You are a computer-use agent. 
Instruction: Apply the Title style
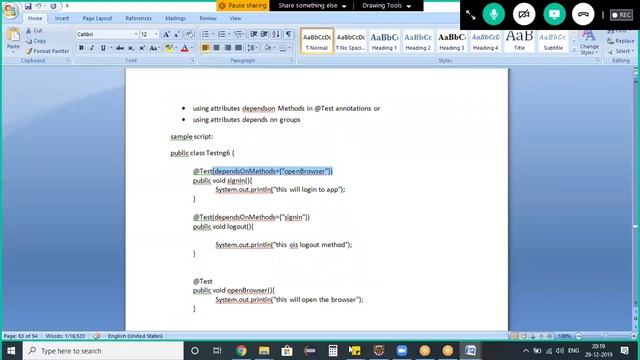519,40
